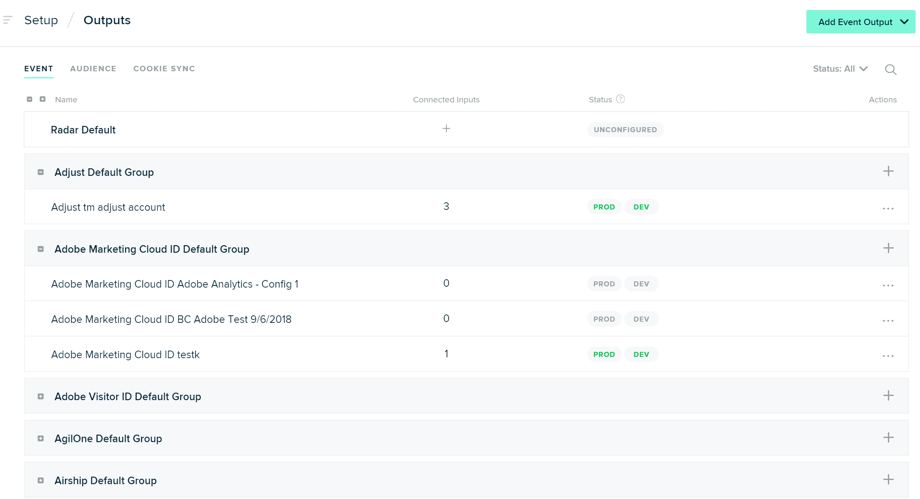Image resolution: width=920 pixels, height=499 pixels.
Task: Open actions menu for Adobe Marketing Cloud ID testk
Action: pyautogui.click(x=888, y=356)
